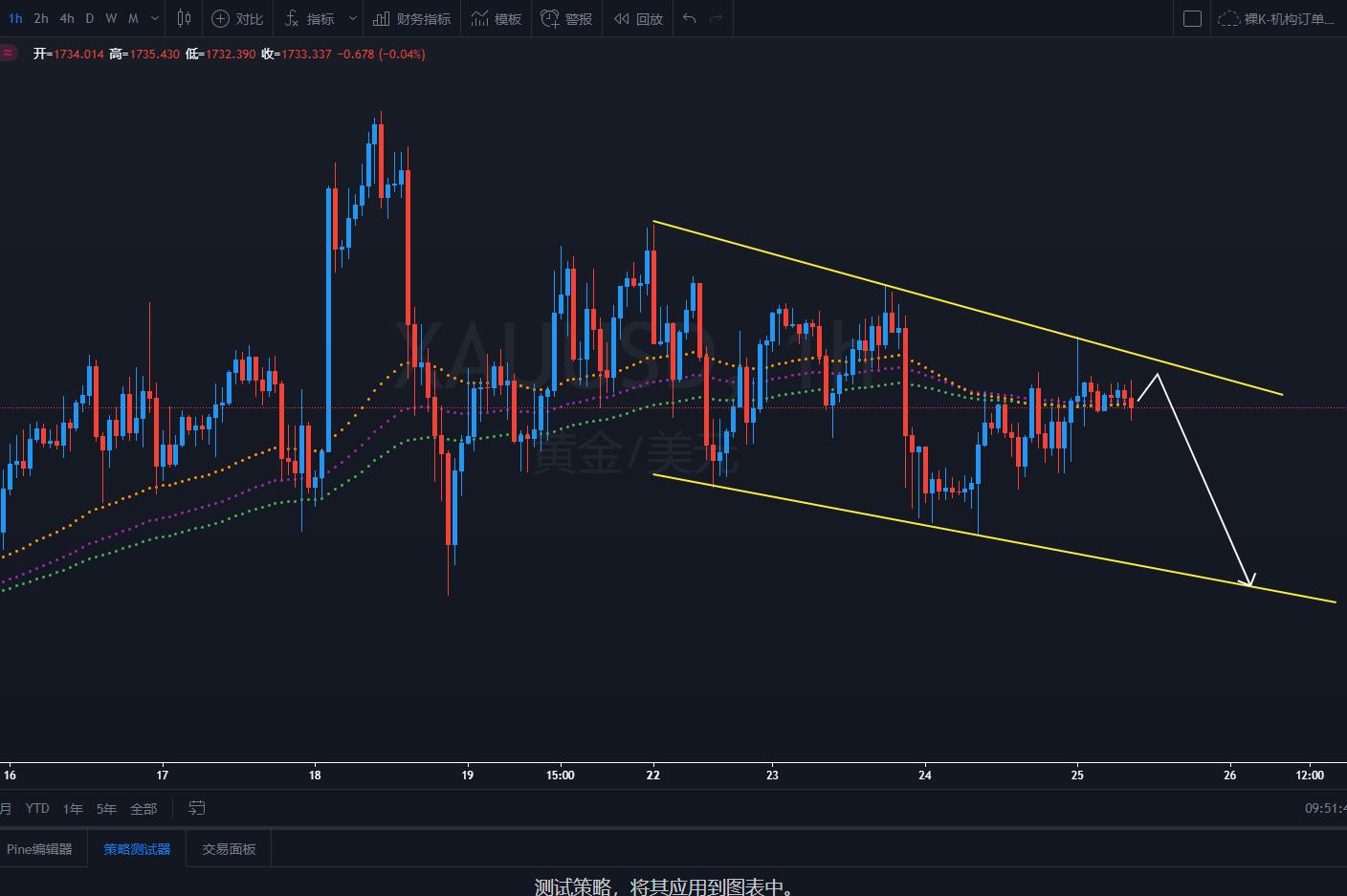Start 回放 bar replay mode

638,18
